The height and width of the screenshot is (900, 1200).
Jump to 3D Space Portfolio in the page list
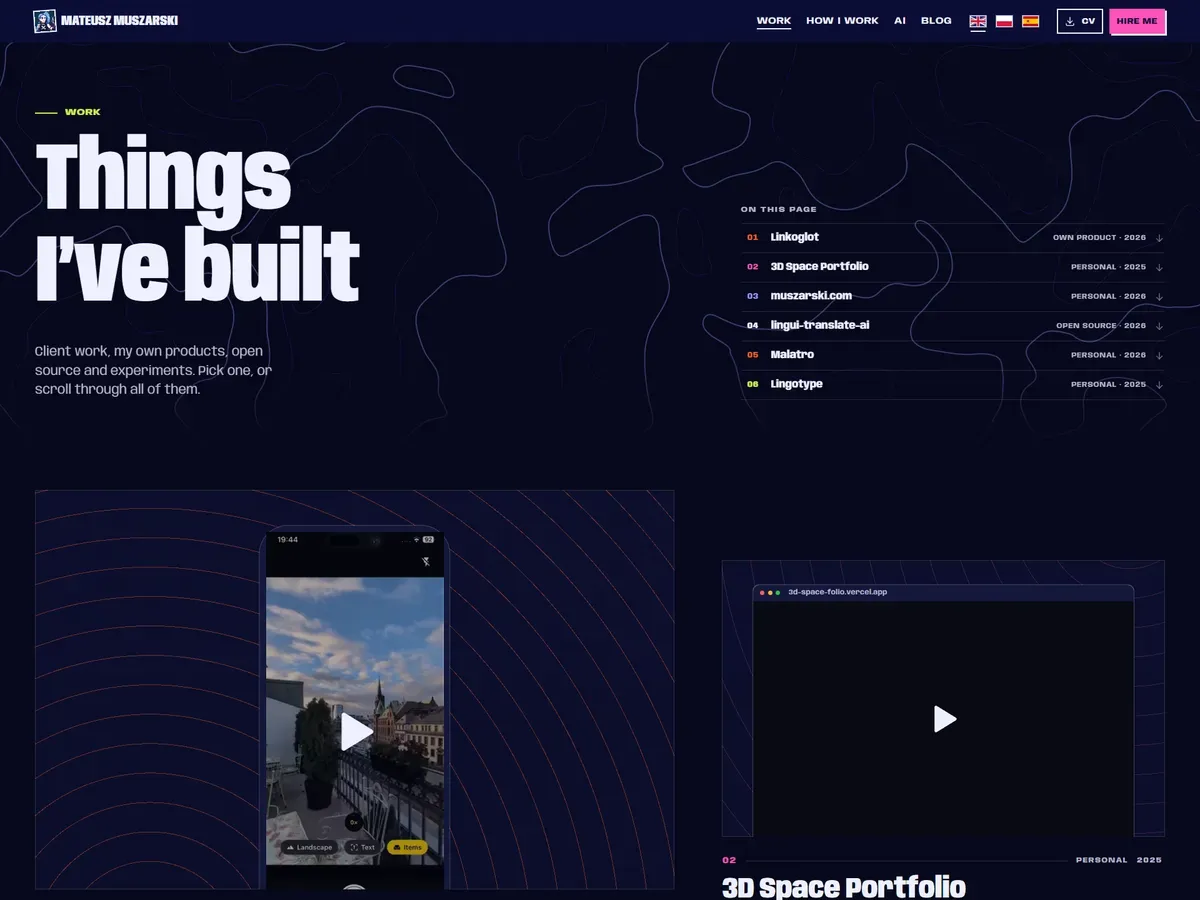point(953,267)
